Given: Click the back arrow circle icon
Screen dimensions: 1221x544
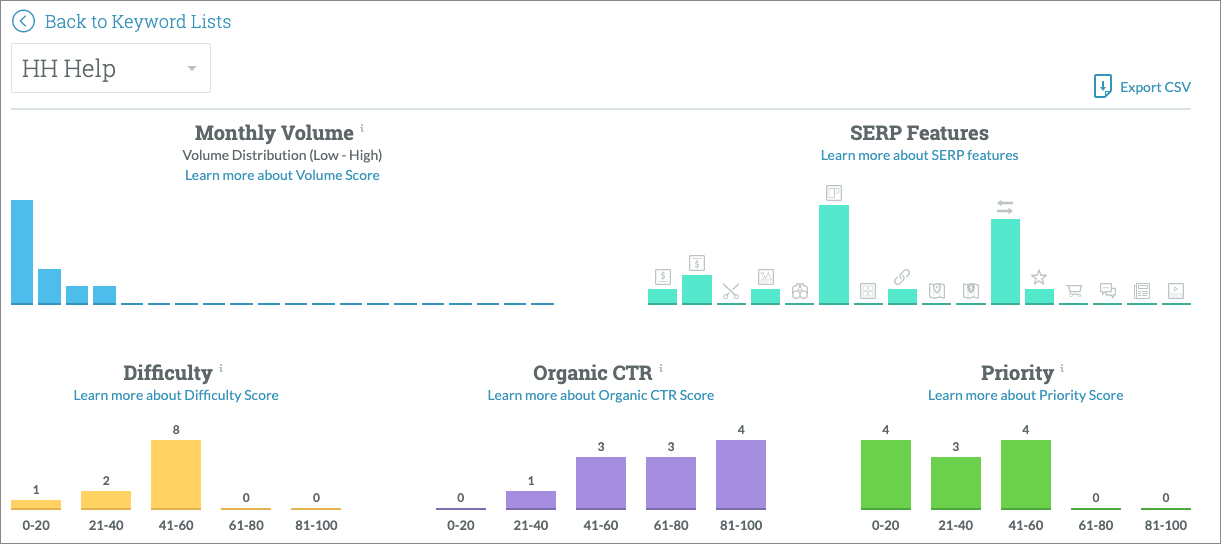Looking at the screenshot, I should [23, 21].
